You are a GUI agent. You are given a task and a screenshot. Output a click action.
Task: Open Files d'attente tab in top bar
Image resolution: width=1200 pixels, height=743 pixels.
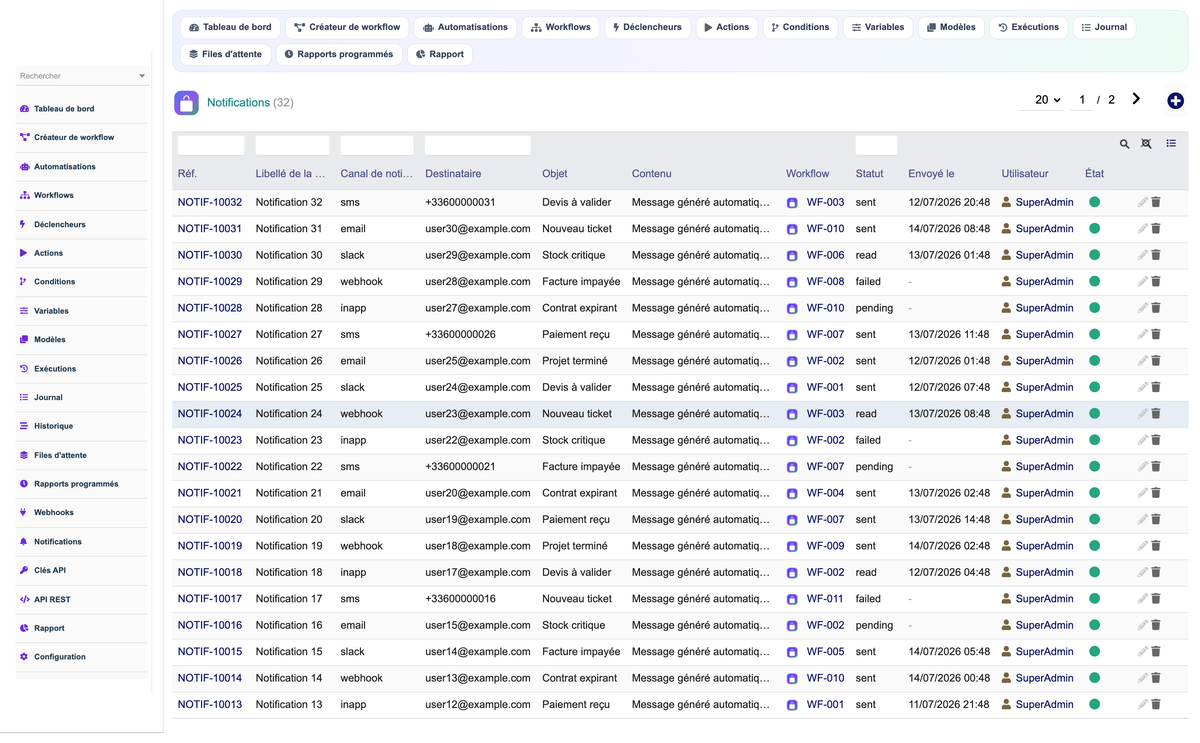coord(225,54)
